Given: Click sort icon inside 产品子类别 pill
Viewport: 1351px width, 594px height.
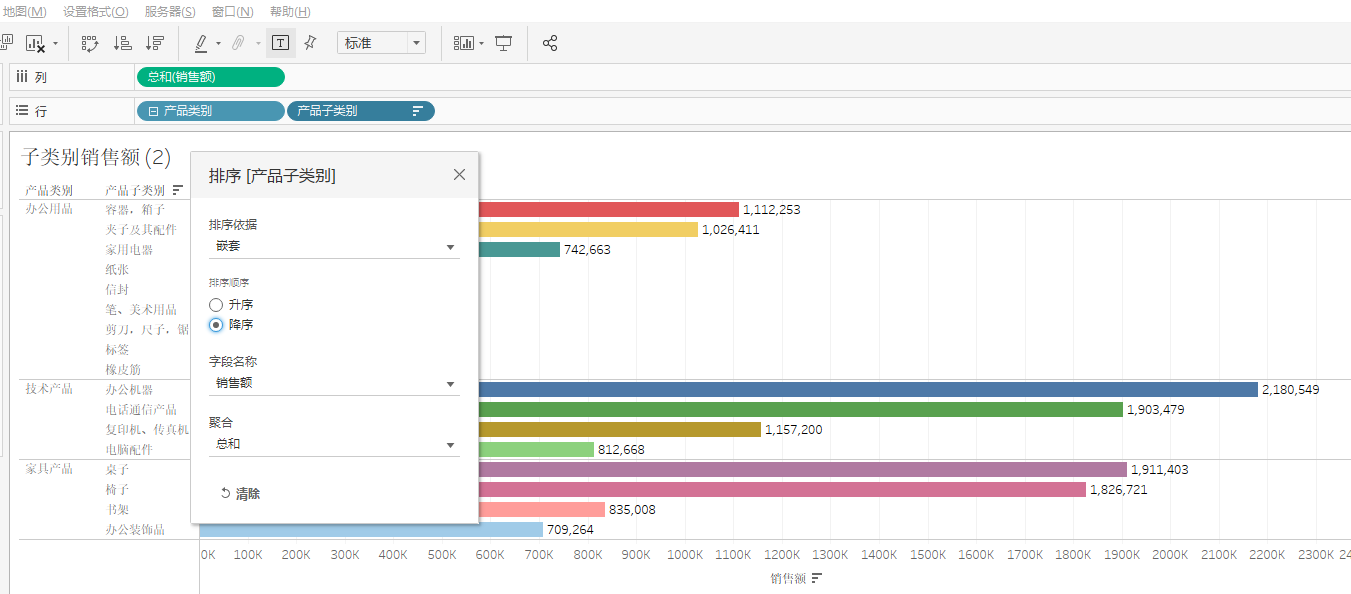Looking at the screenshot, I should pyautogui.click(x=418, y=111).
